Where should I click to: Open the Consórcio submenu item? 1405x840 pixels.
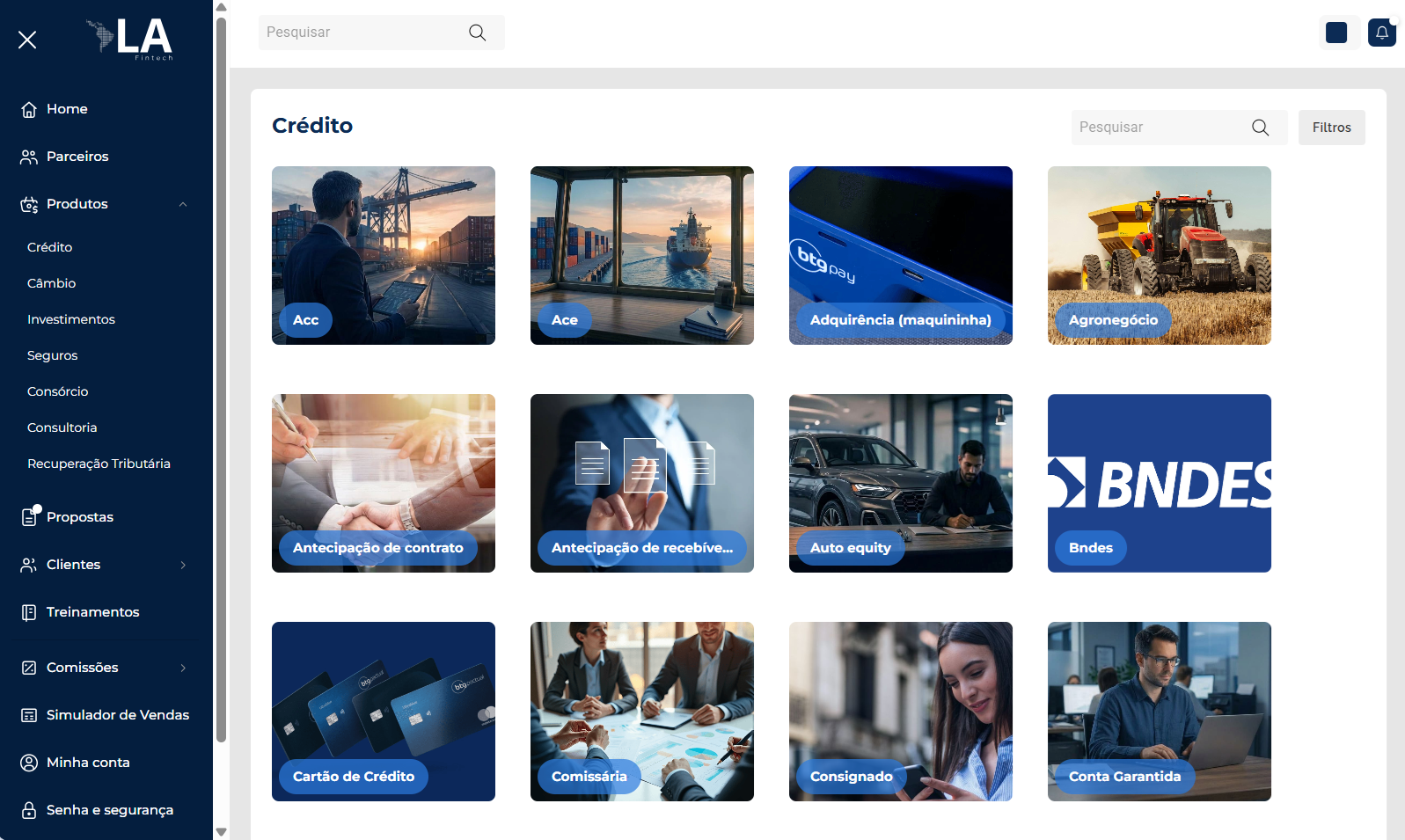click(x=58, y=391)
